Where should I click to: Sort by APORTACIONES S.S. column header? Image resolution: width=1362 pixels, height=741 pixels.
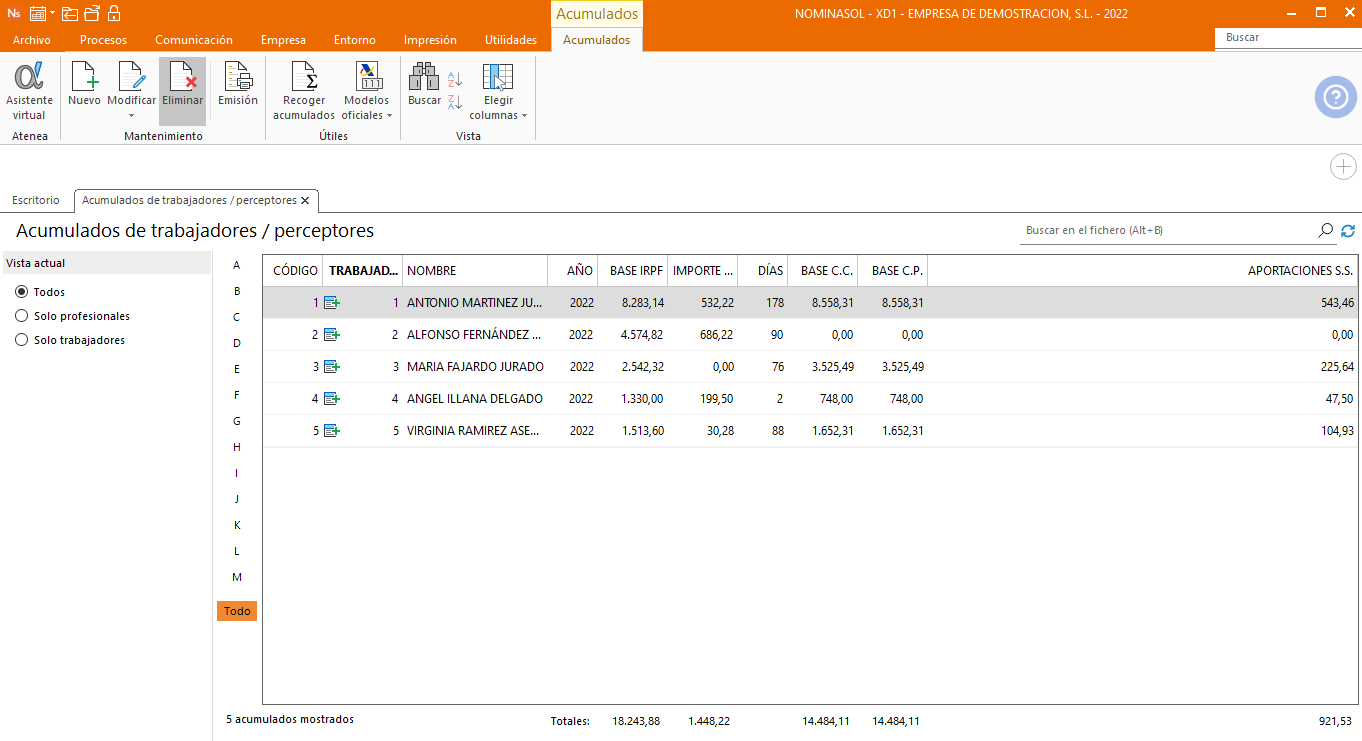(1143, 271)
